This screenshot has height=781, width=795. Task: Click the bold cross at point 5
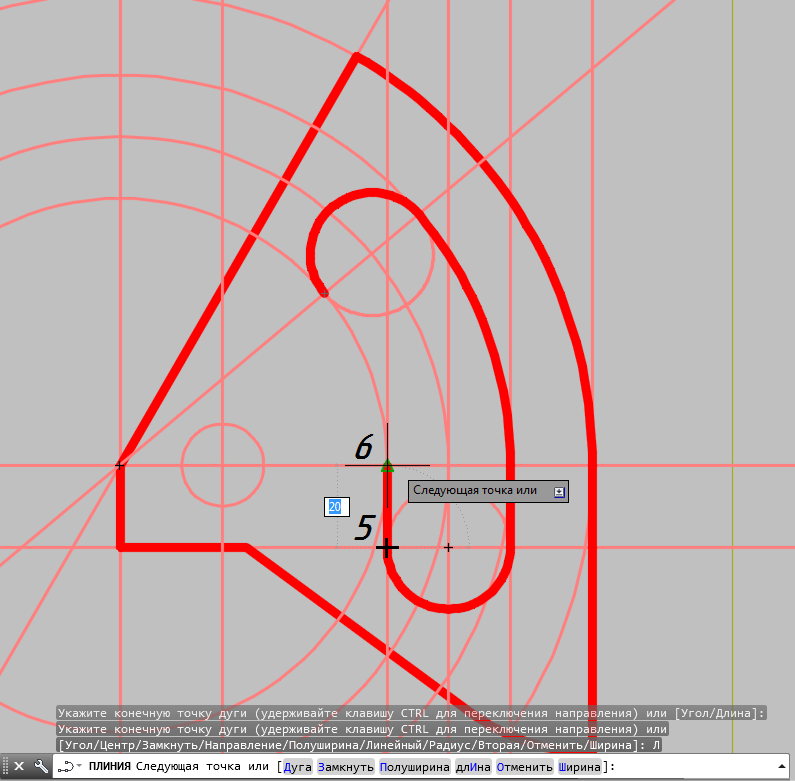click(x=387, y=547)
